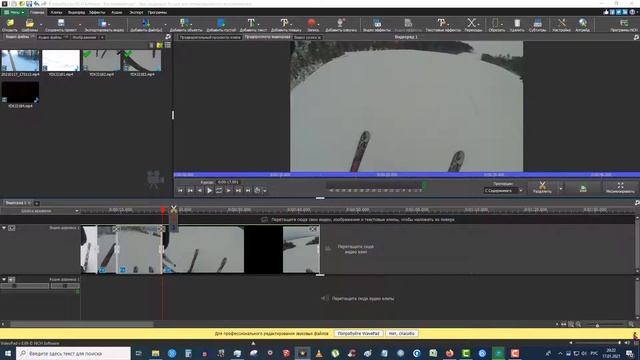This screenshot has height=360, width=640.
Task: Adjust the timeline zoom slider
Action: click(597, 325)
